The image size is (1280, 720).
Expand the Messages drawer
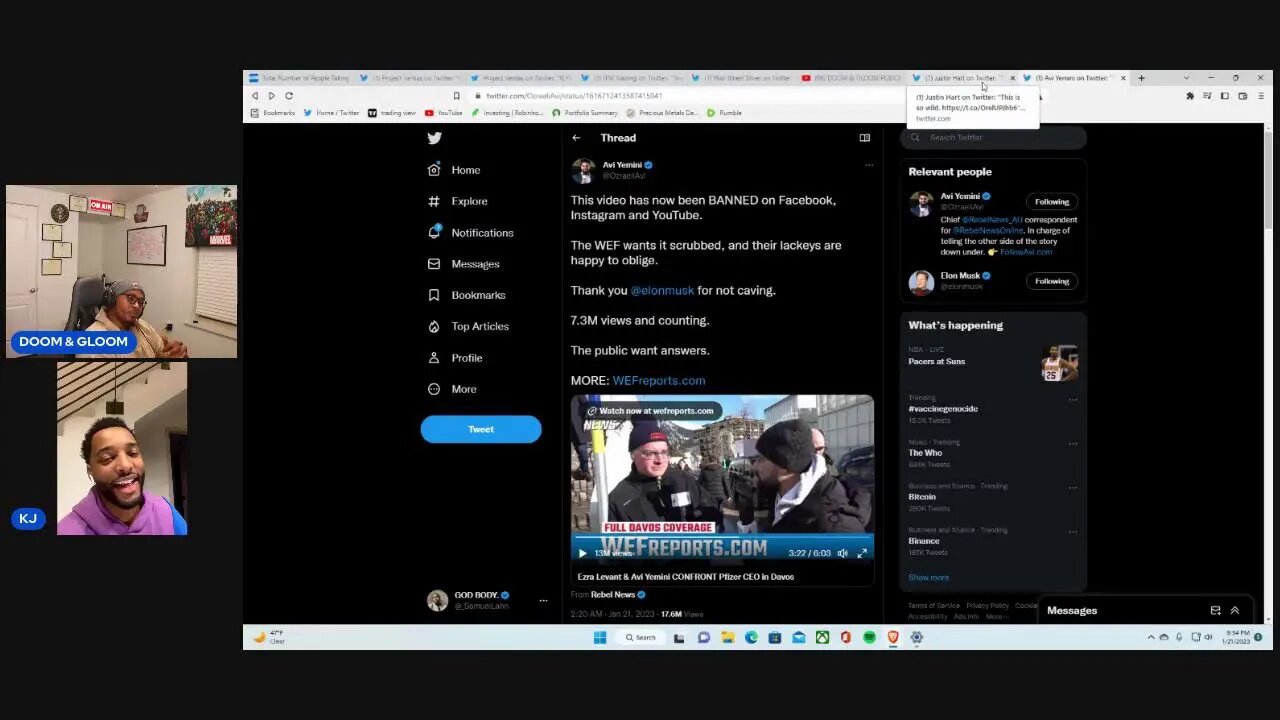[1235, 611]
